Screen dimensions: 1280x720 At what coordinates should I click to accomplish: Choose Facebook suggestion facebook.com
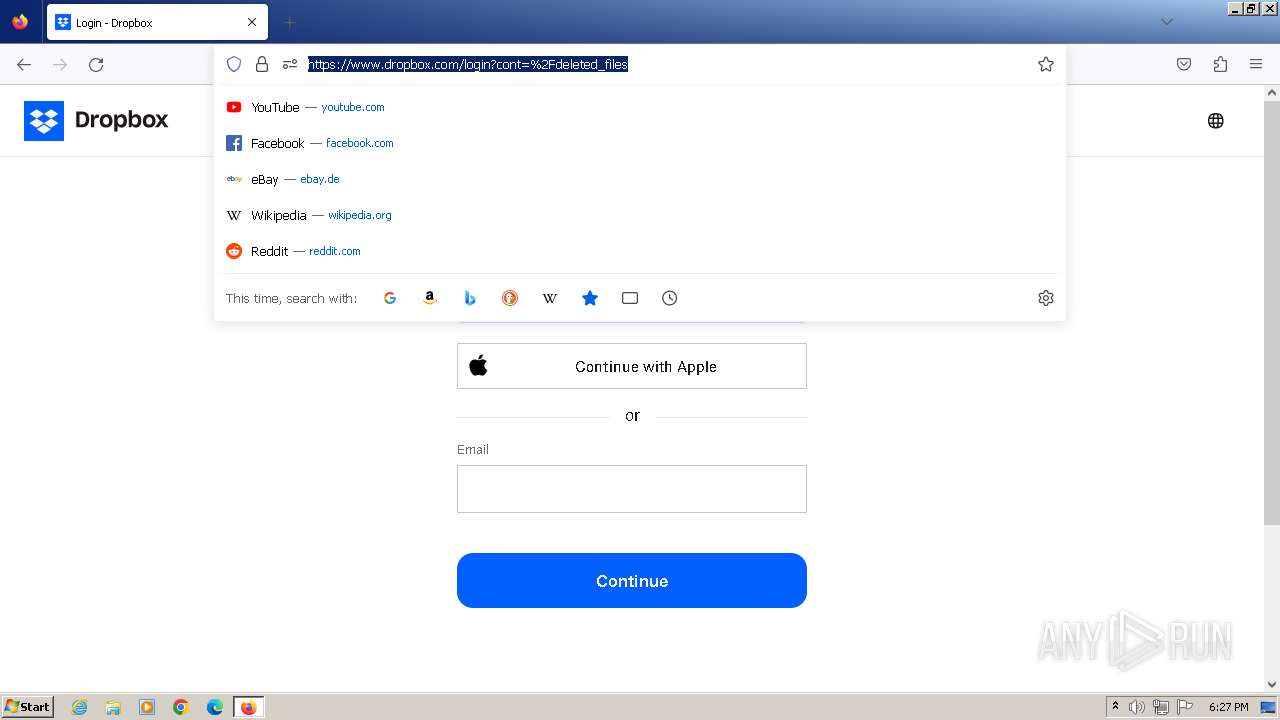(x=640, y=143)
